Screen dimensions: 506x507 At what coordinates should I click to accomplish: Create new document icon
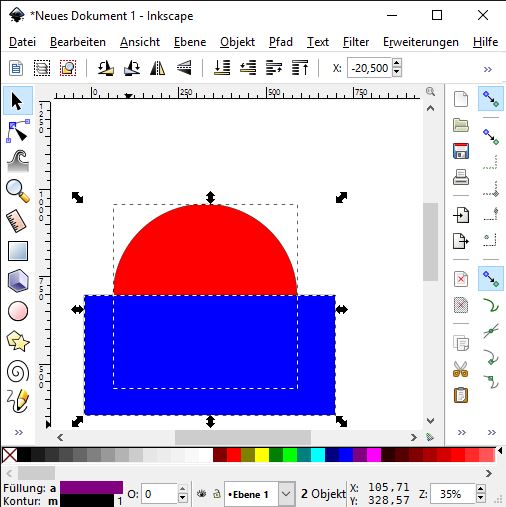(461, 99)
